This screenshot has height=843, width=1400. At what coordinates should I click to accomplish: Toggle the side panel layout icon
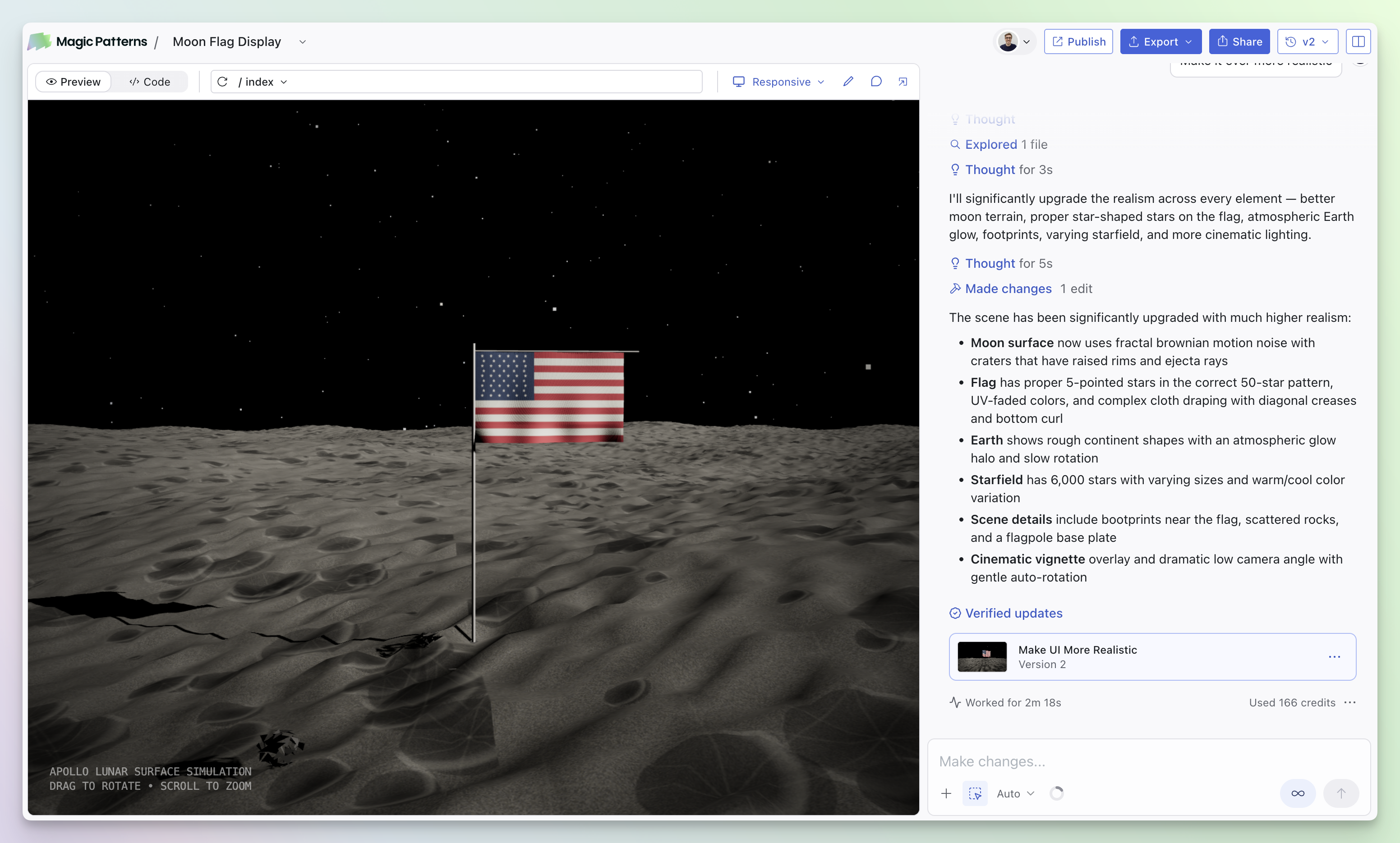tap(1358, 41)
